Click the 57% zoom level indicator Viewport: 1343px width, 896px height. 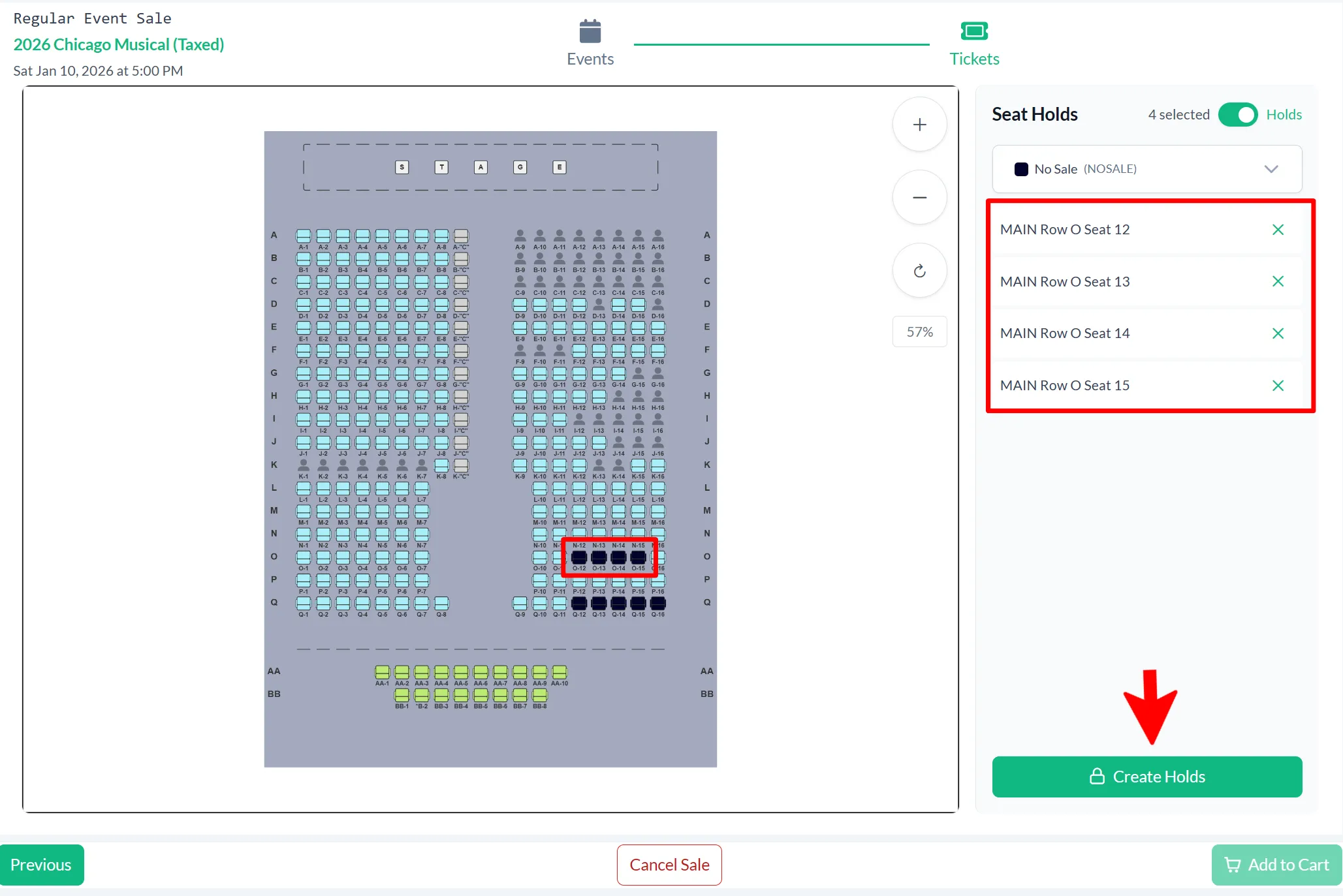coord(919,332)
